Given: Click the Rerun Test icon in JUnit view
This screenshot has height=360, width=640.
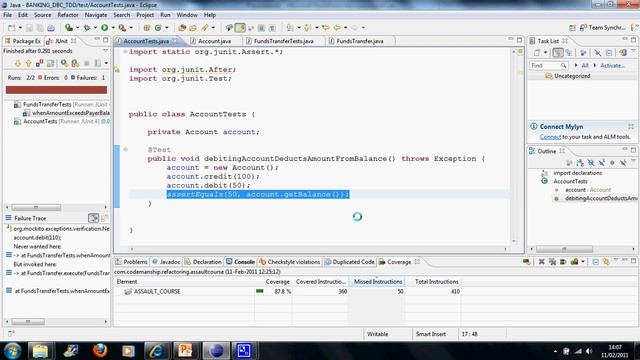Looking at the screenshot, I should (x=64, y=63).
